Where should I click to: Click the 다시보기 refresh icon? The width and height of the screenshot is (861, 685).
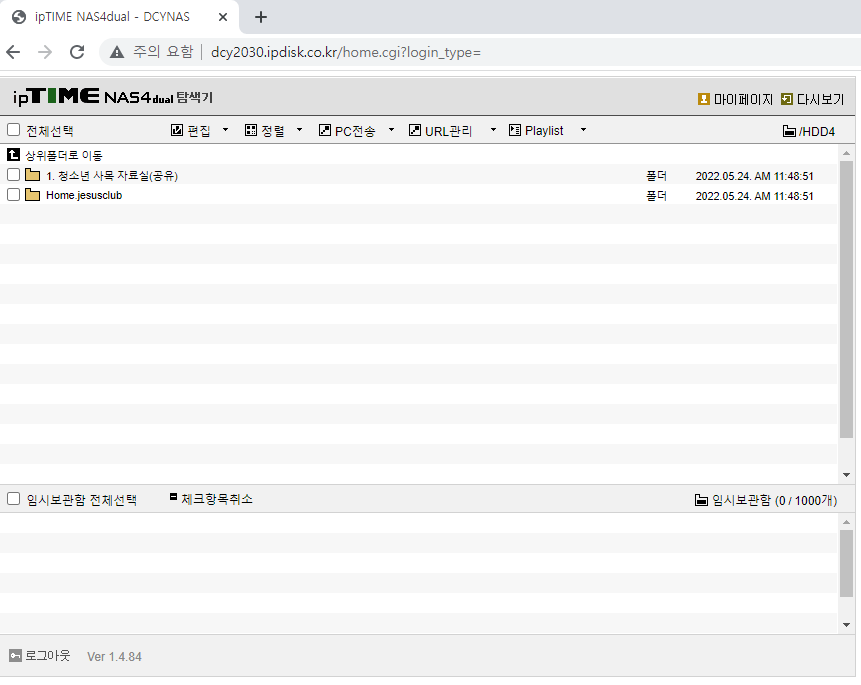787,99
